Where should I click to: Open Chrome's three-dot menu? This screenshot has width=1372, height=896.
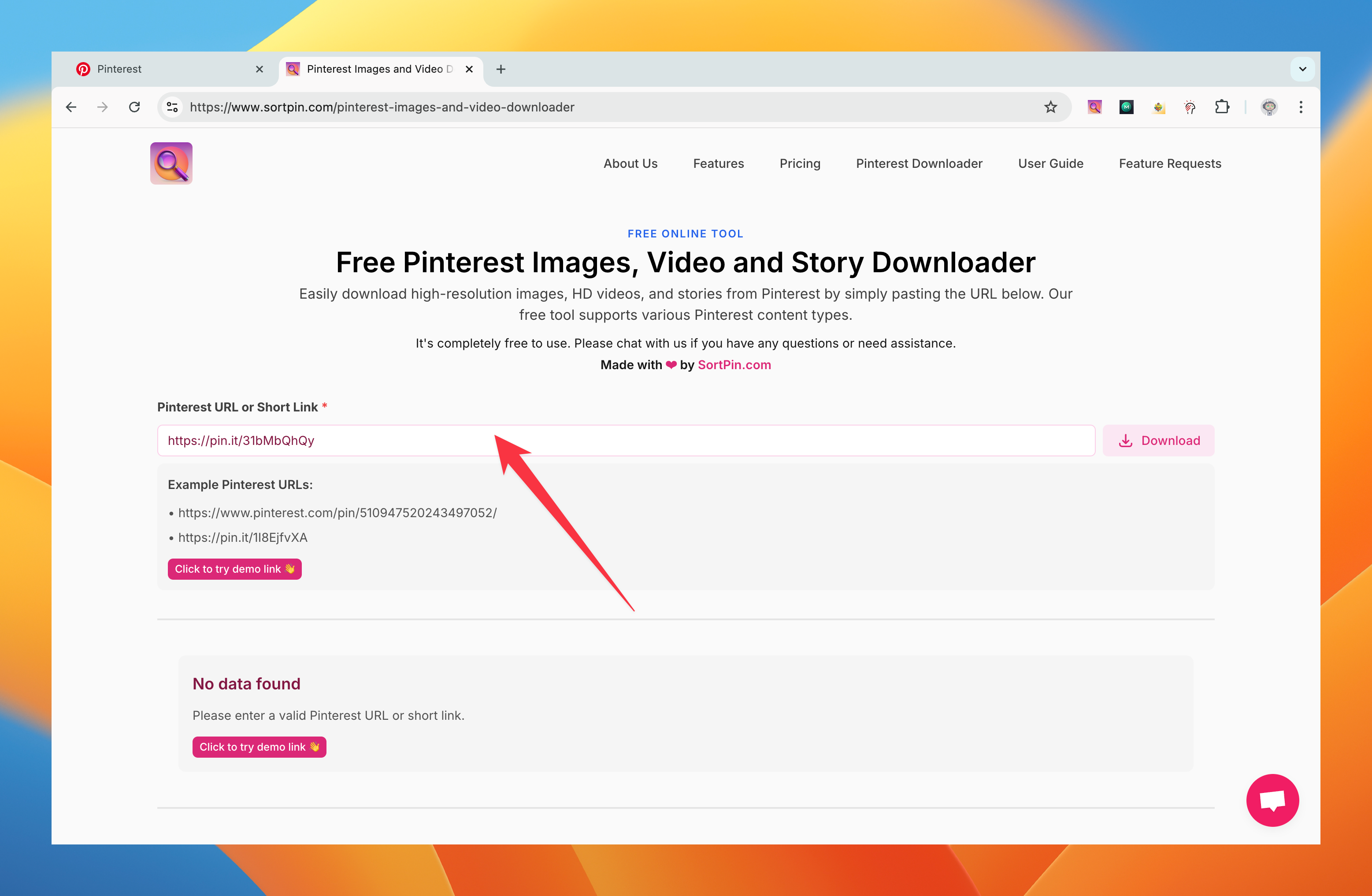click(1301, 107)
